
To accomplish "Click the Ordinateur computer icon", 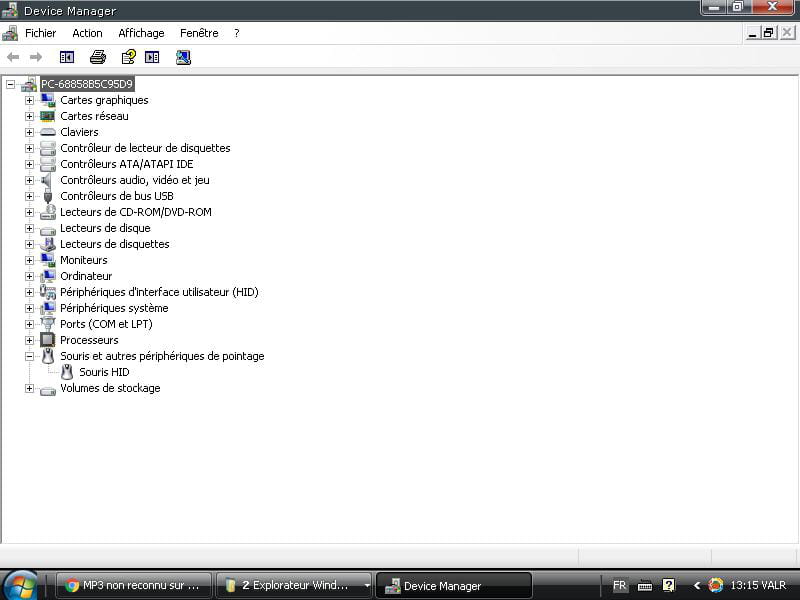I will coord(48,276).
